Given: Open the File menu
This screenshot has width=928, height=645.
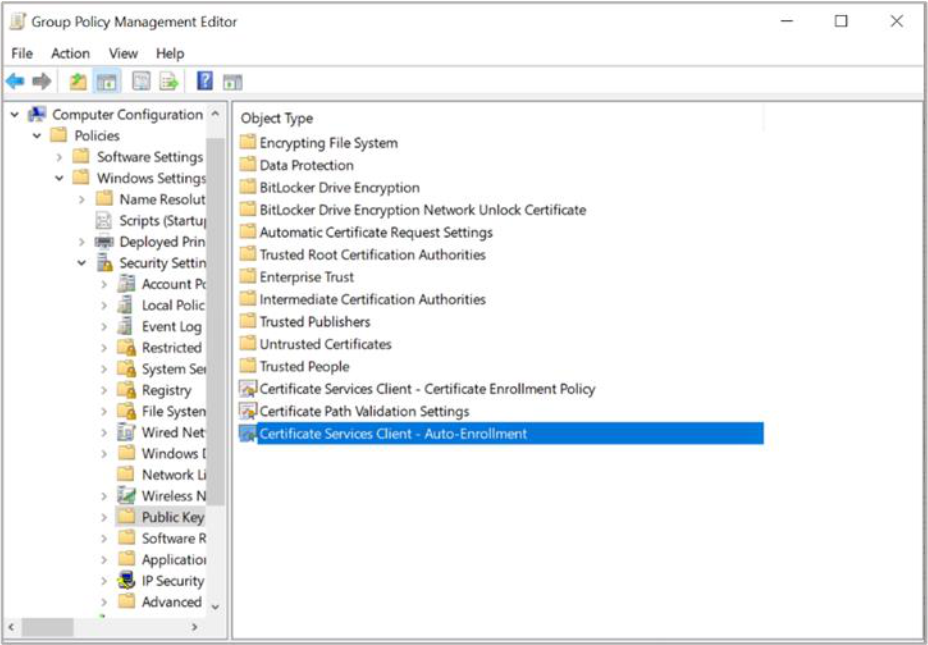Looking at the screenshot, I should point(21,53).
